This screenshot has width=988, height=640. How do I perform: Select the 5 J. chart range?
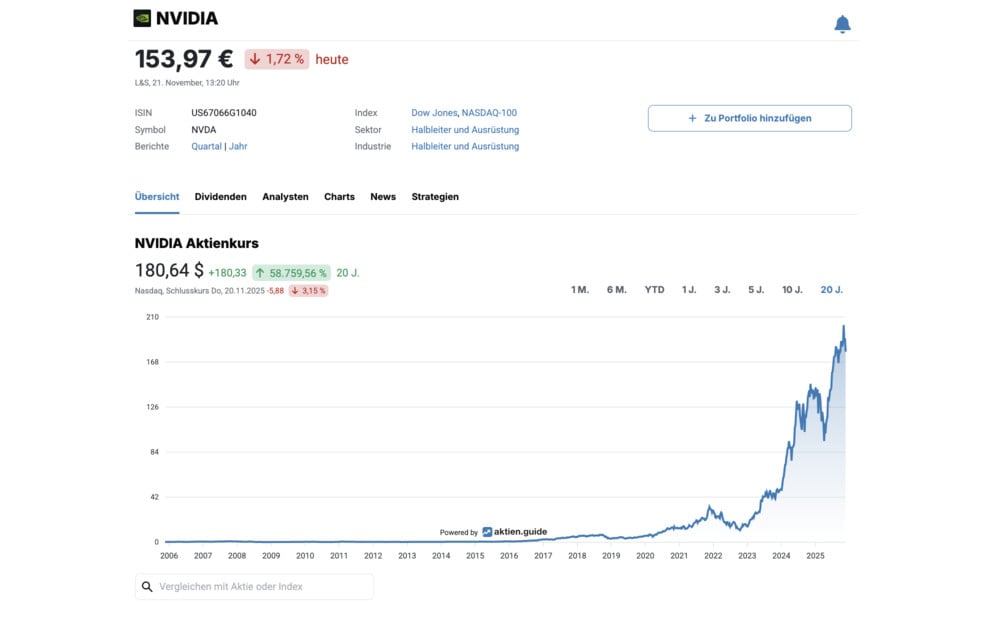coord(756,290)
